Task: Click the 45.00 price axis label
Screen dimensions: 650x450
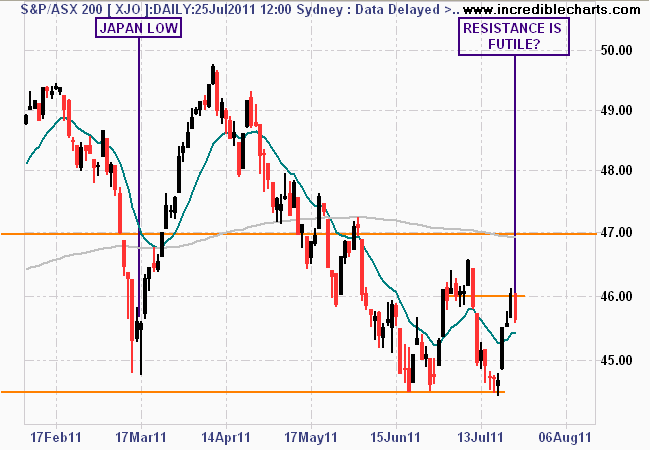Action: (616, 360)
